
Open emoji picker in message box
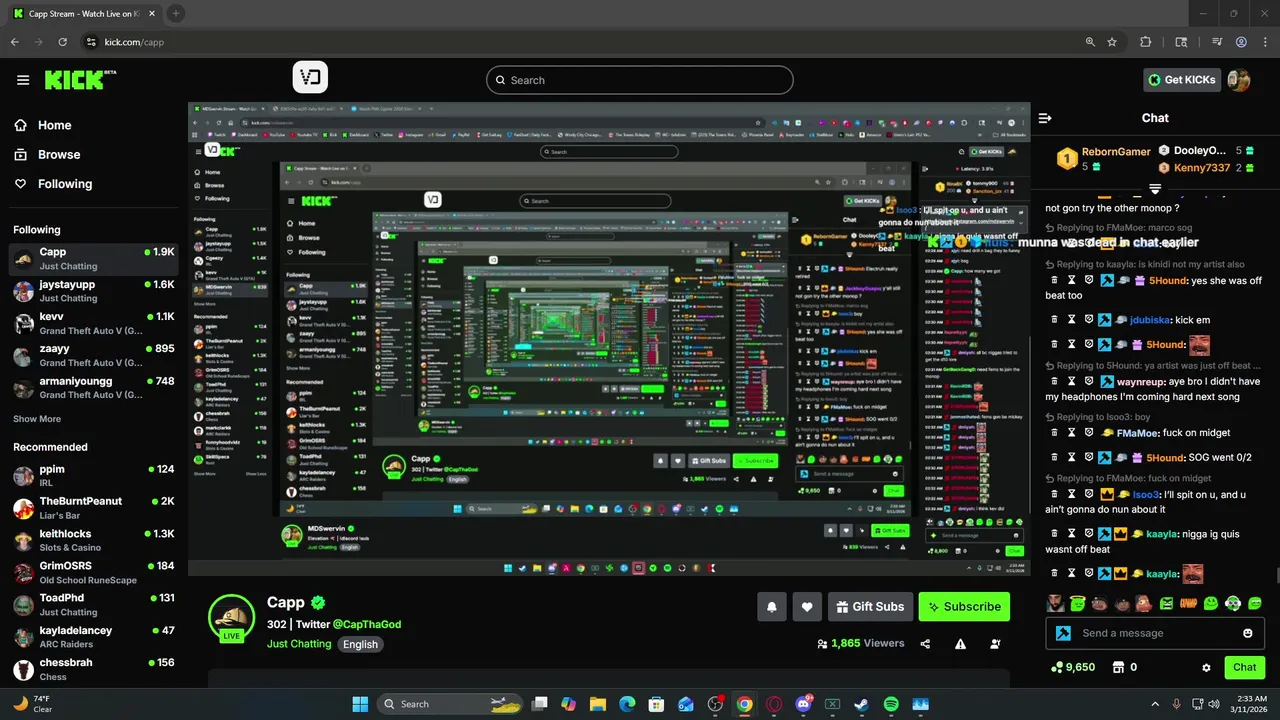(1248, 633)
